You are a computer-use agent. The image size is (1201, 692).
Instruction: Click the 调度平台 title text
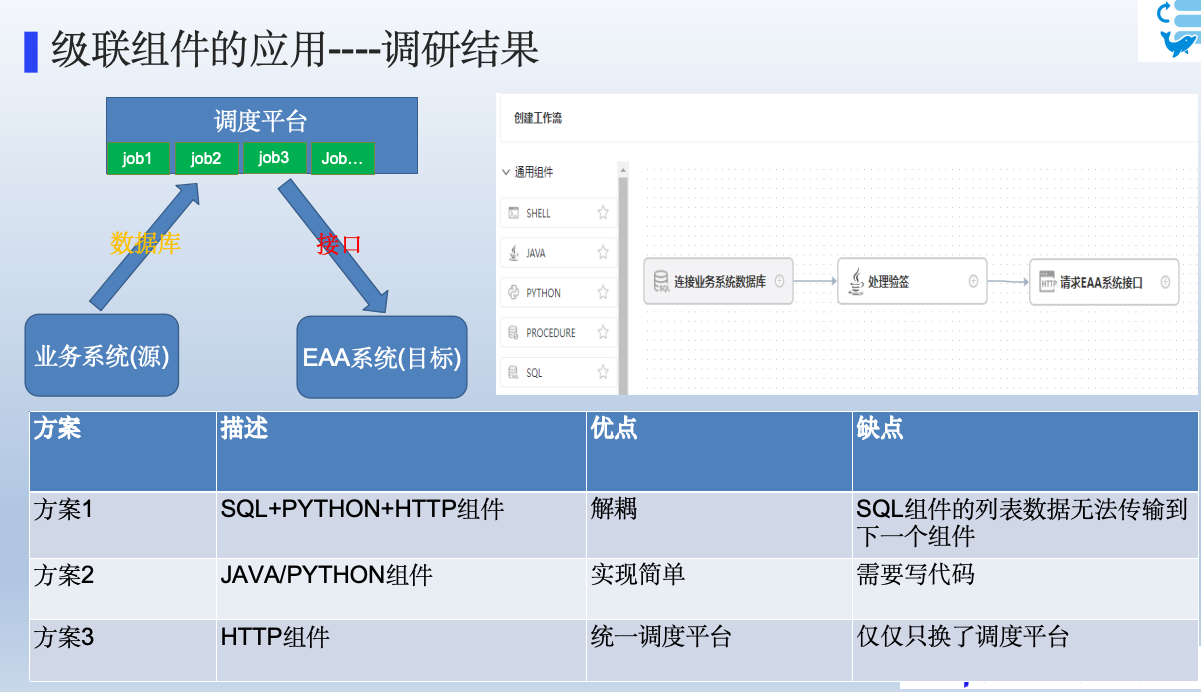click(x=261, y=121)
